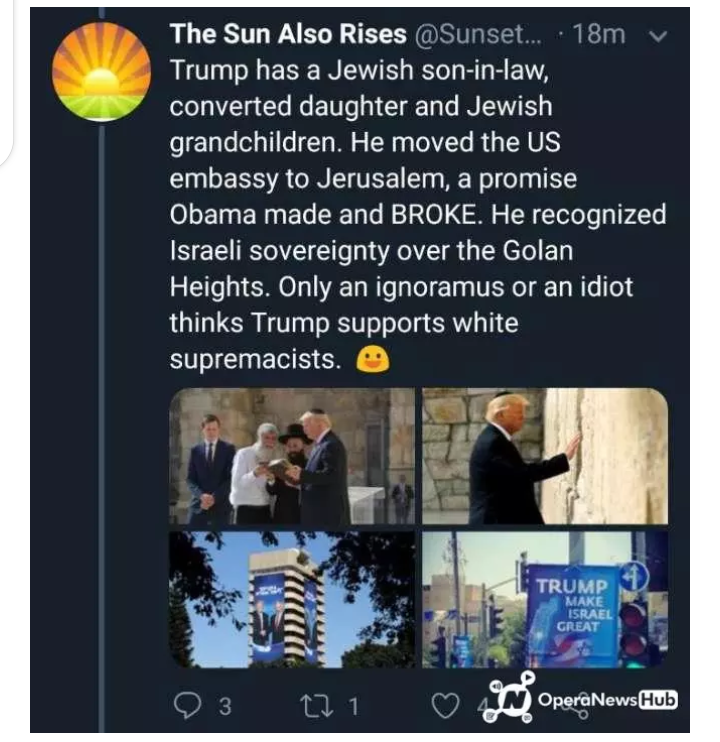
Task: Open photo of men reading a book
Action: tap(290, 456)
